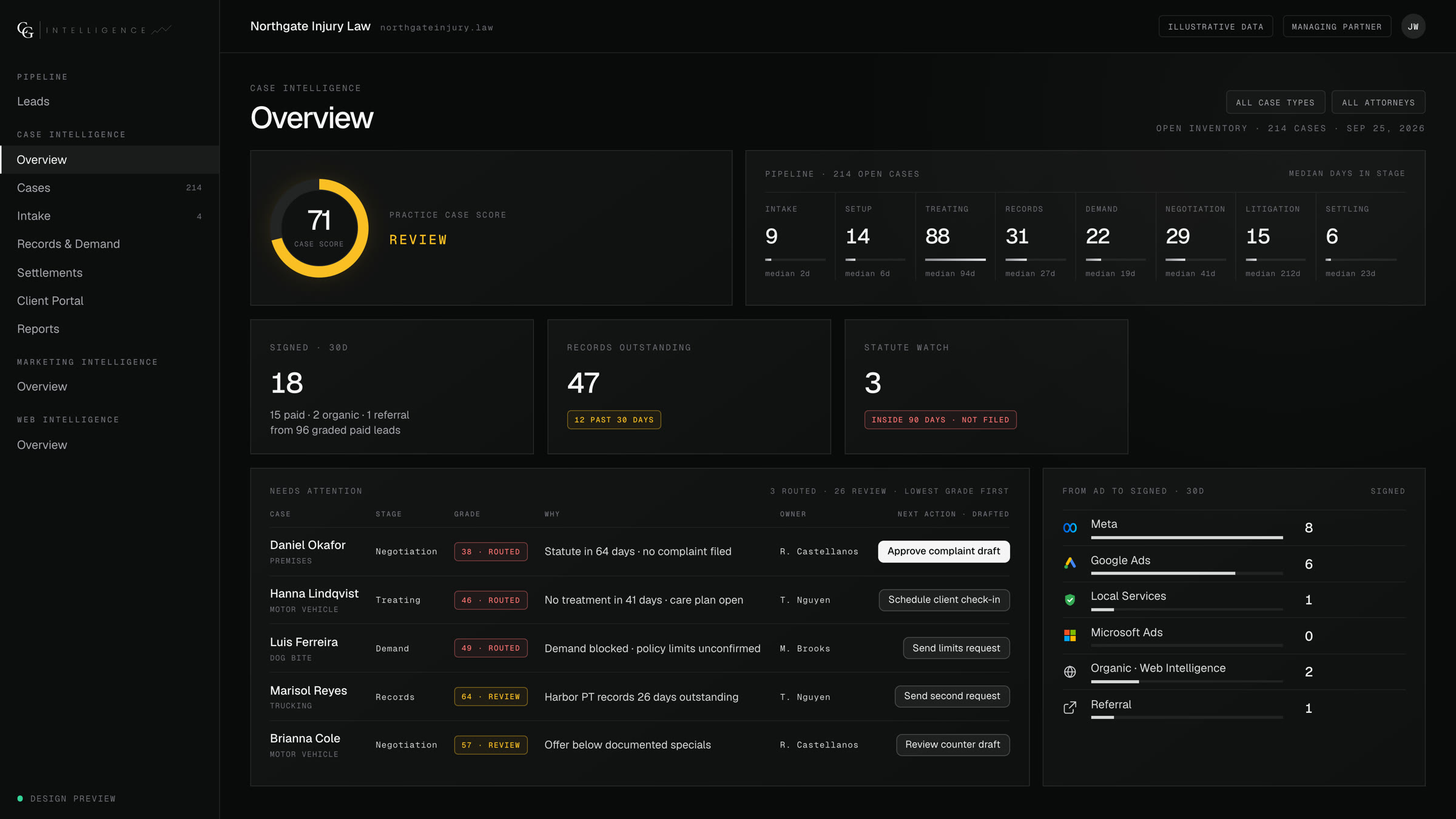Open Marketing Intelligence Overview

point(109,386)
